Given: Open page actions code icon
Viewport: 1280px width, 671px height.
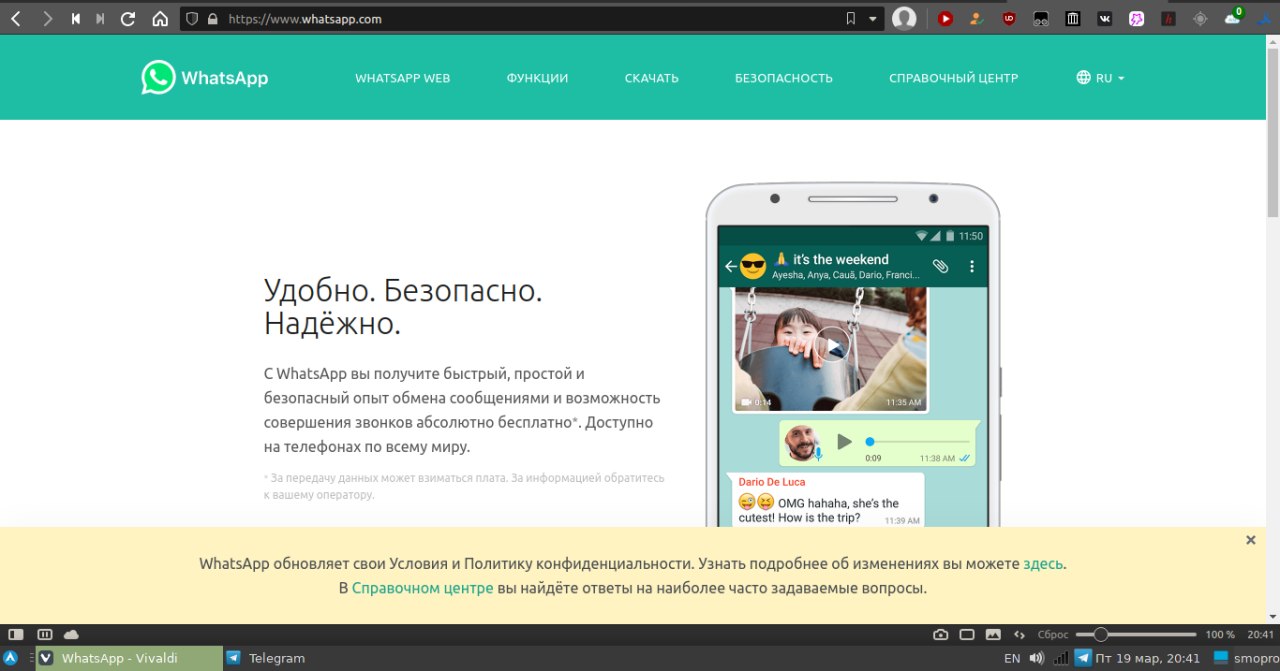Looking at the screenshot, I should (1020, 634).
